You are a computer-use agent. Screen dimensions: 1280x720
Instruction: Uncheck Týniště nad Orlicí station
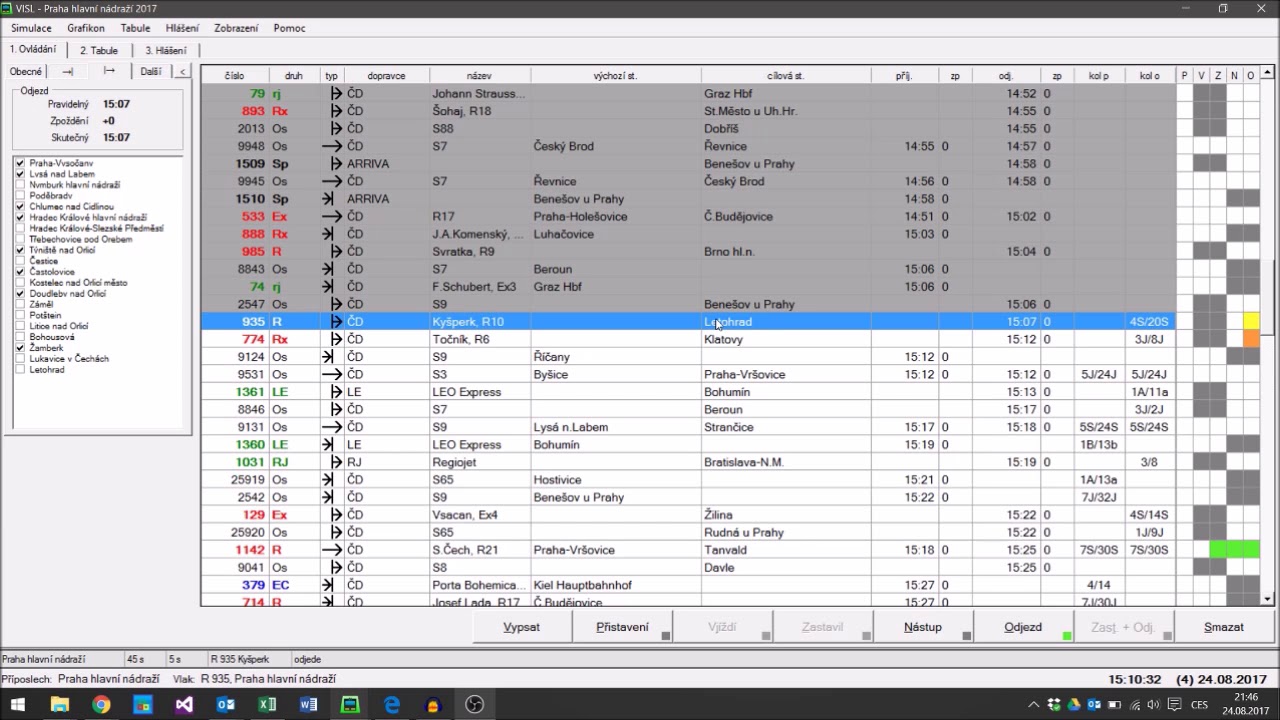20,250
